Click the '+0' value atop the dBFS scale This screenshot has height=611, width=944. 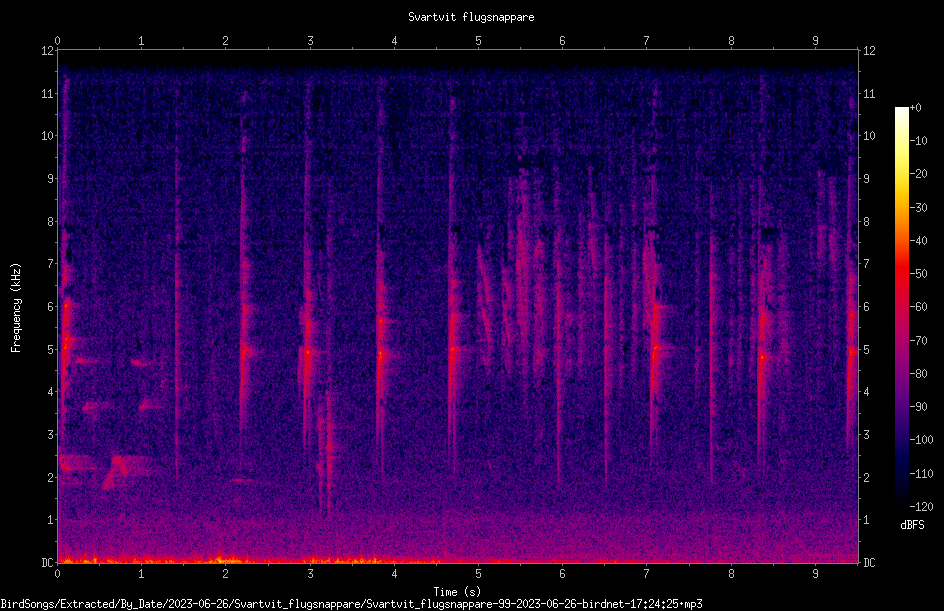pyautogui.click(x=916, y=108)
